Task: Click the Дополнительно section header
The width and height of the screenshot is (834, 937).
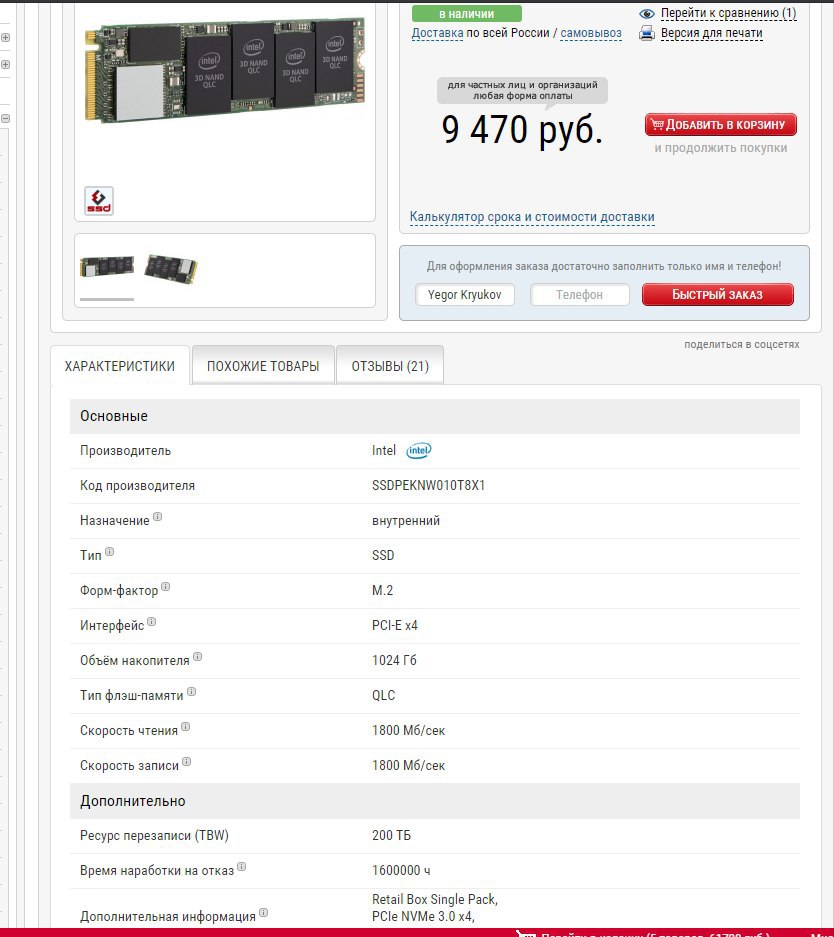Action: tap(435, 801)
